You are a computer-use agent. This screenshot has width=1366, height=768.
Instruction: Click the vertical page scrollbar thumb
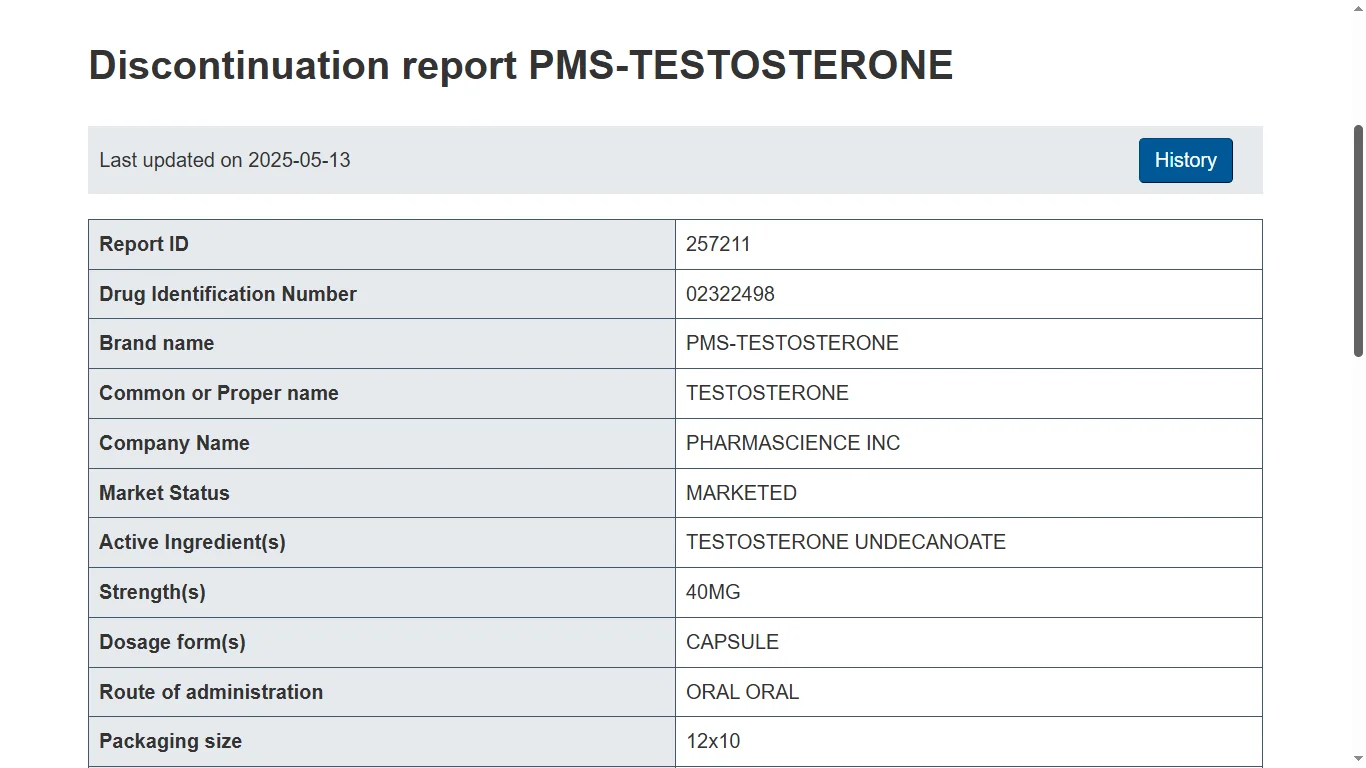pos(1358,240)
